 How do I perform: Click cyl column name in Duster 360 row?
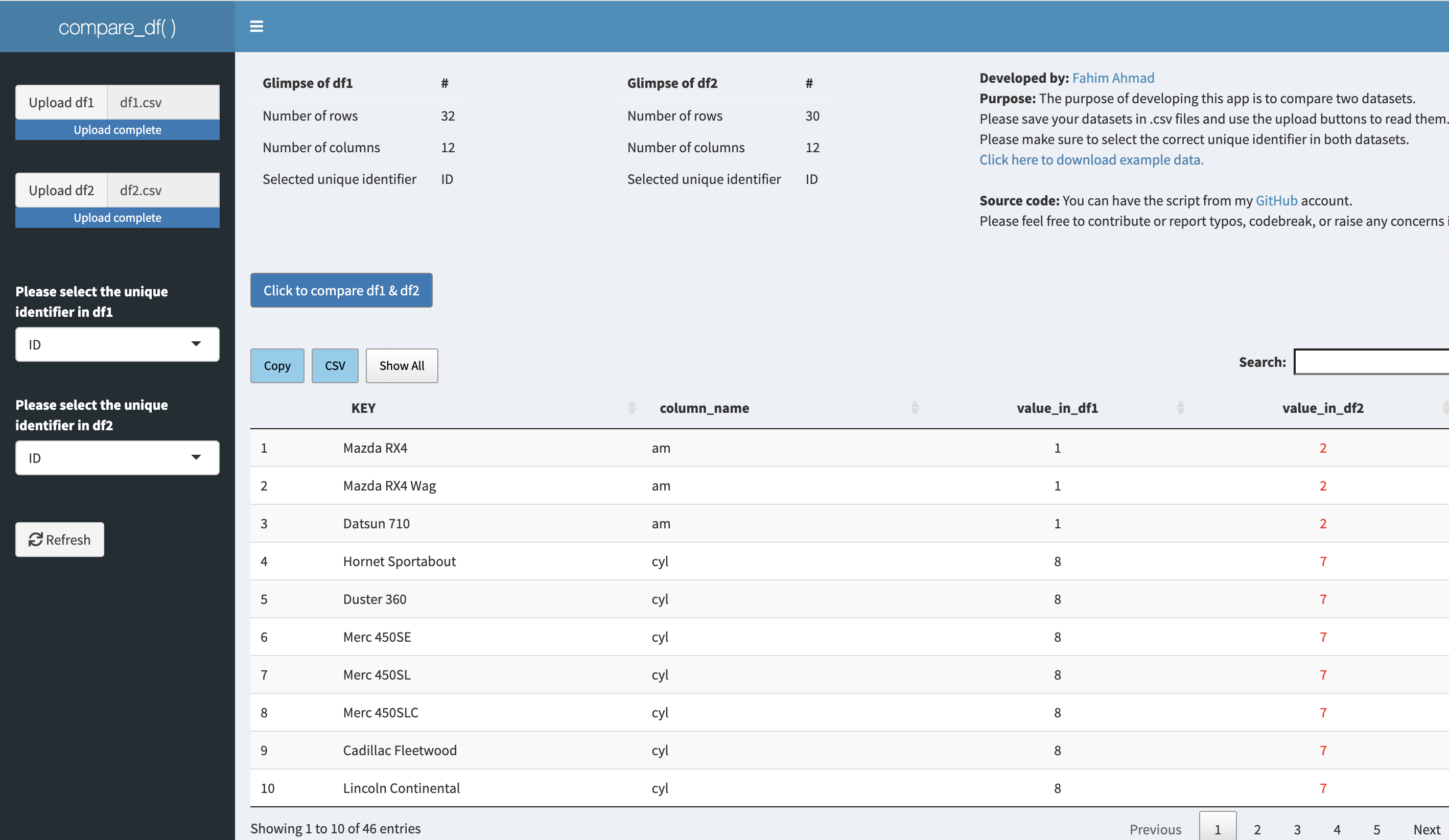point(660,599)
